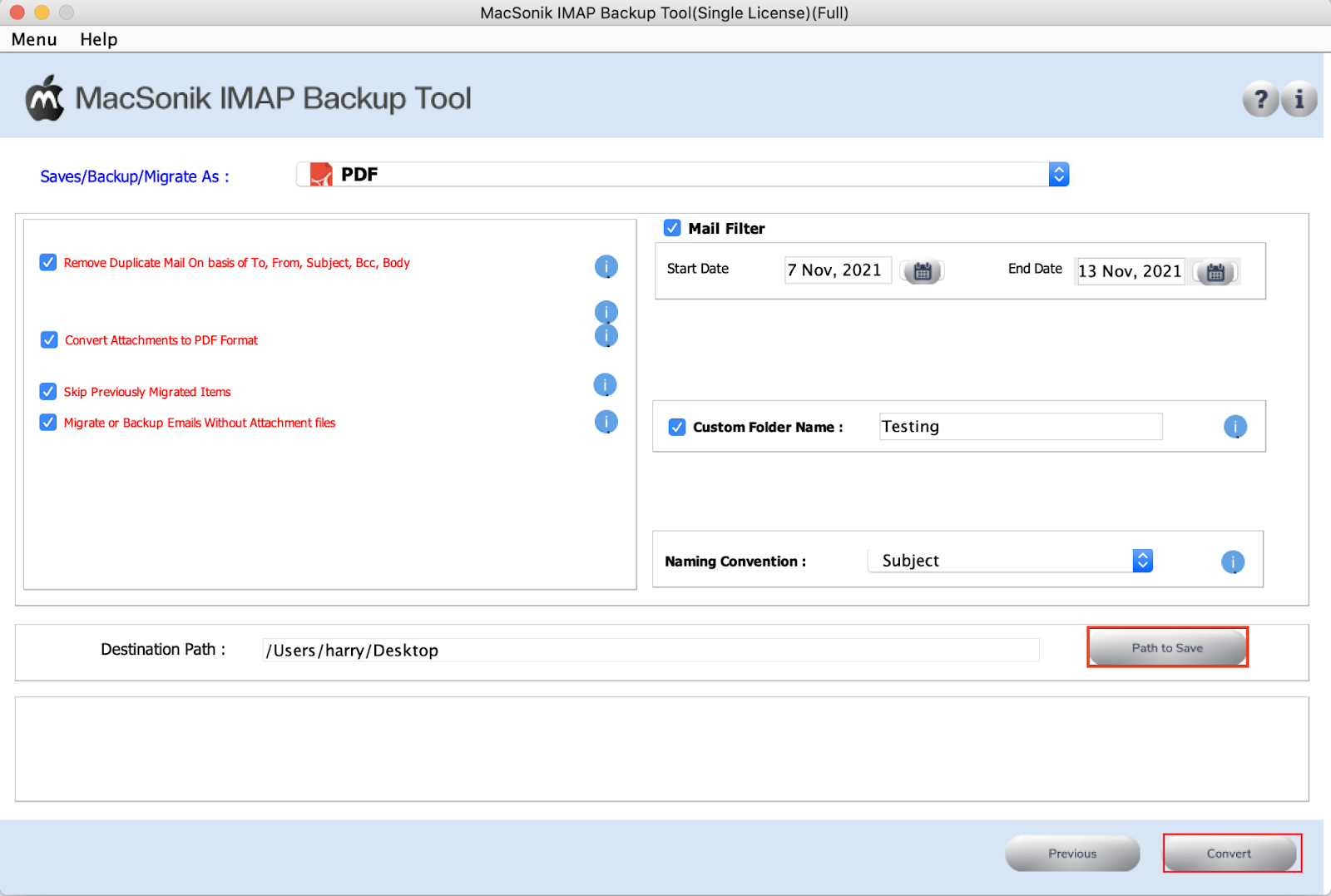Click the "Start Date" label

tap(698, 269)
